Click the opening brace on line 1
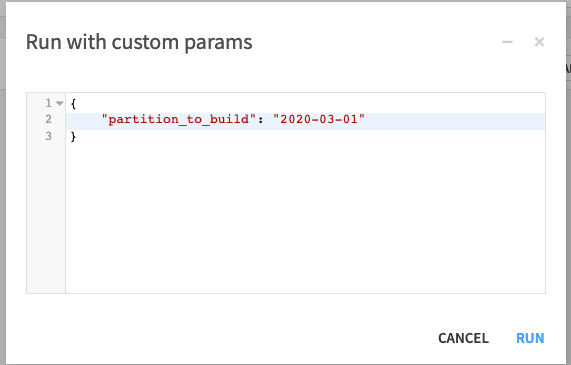 (x=73, y=103)
